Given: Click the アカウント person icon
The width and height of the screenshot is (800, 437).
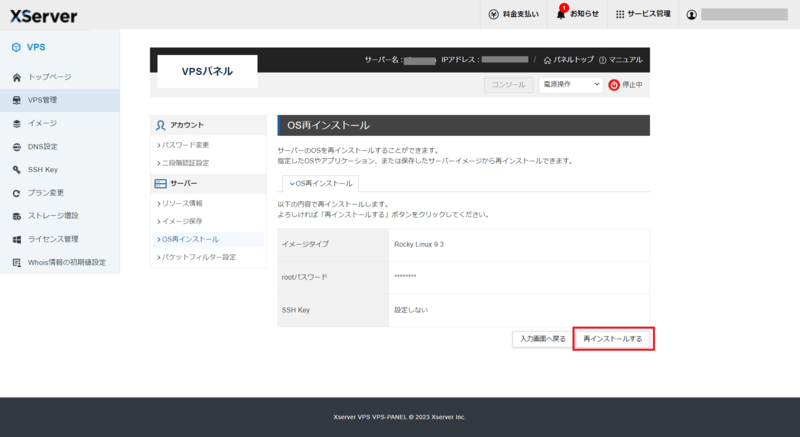Looking at the screenshot, I should (x=161, y=125).
